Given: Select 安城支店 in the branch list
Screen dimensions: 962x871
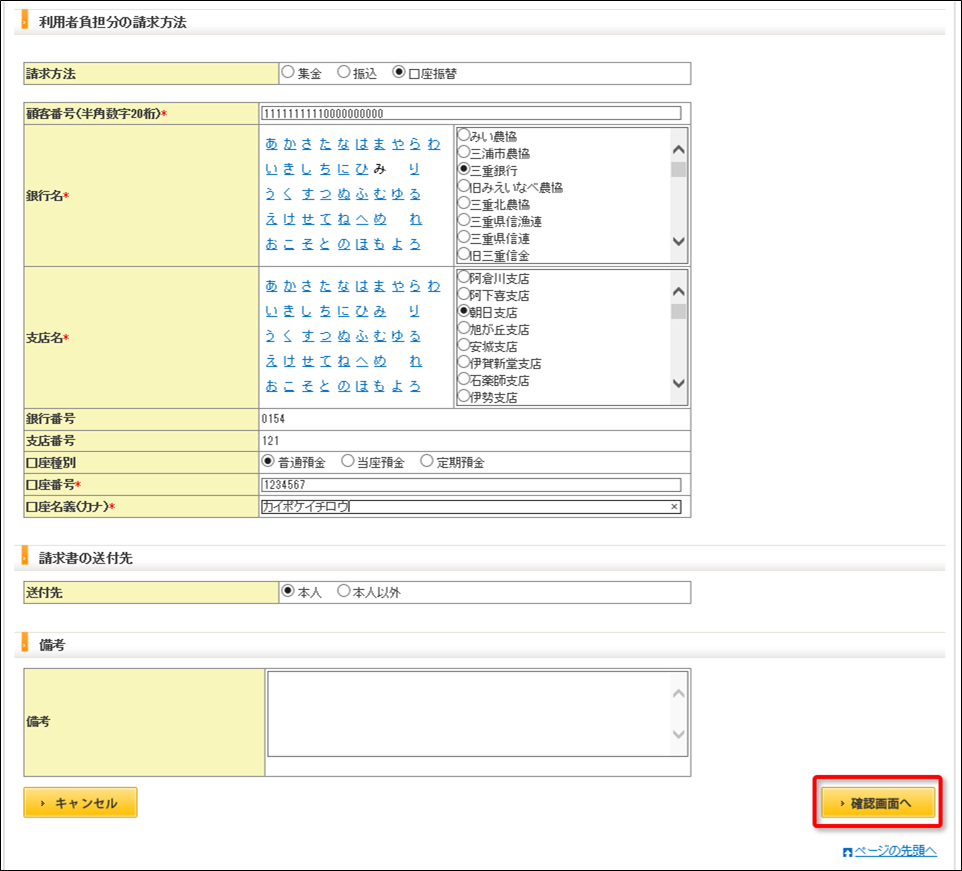Looking at the screenshot, I should coord(464,345).
